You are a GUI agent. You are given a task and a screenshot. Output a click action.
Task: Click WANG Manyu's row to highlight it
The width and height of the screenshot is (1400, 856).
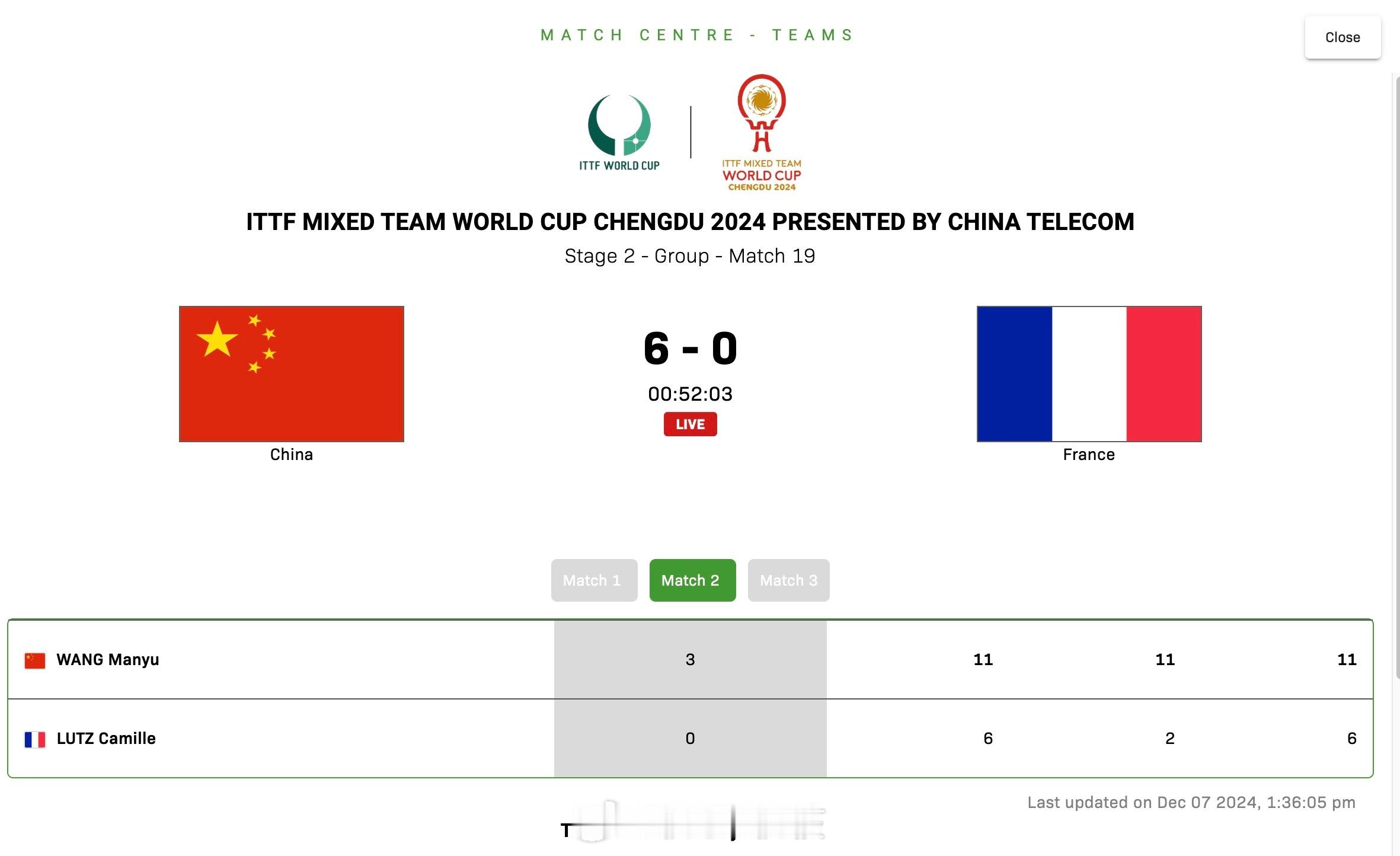[x=356, y=659]
